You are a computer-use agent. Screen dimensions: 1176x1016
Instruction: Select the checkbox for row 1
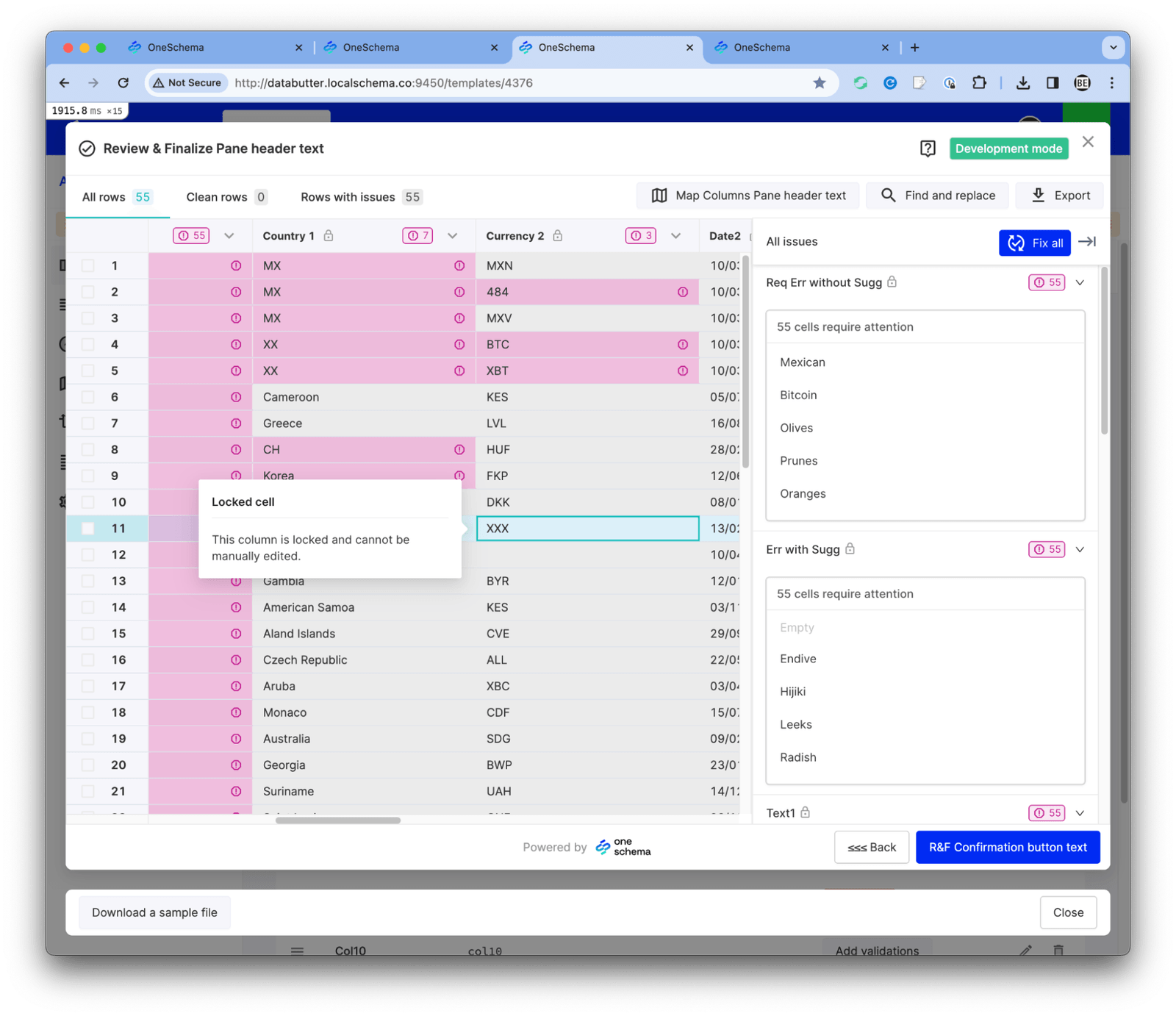tap(87, 265)
